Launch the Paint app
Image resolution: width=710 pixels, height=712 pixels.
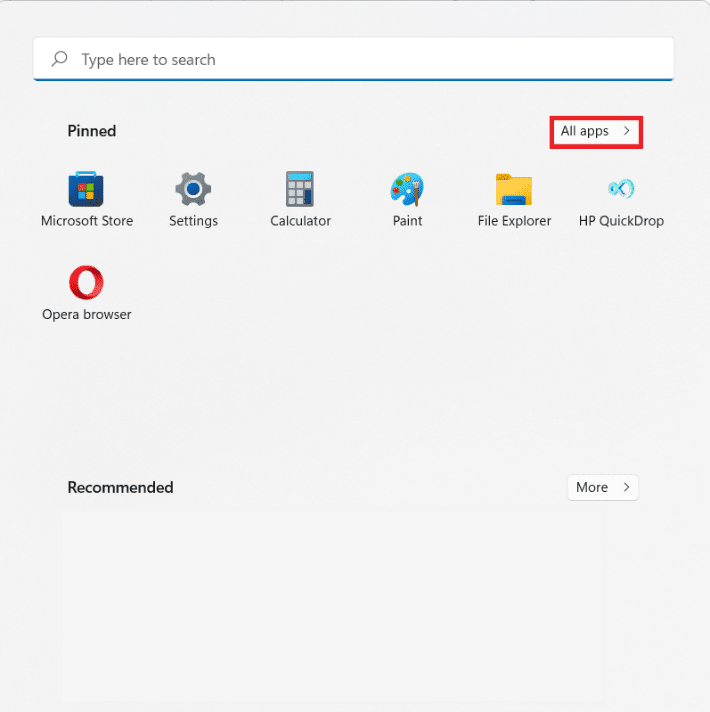407,199
